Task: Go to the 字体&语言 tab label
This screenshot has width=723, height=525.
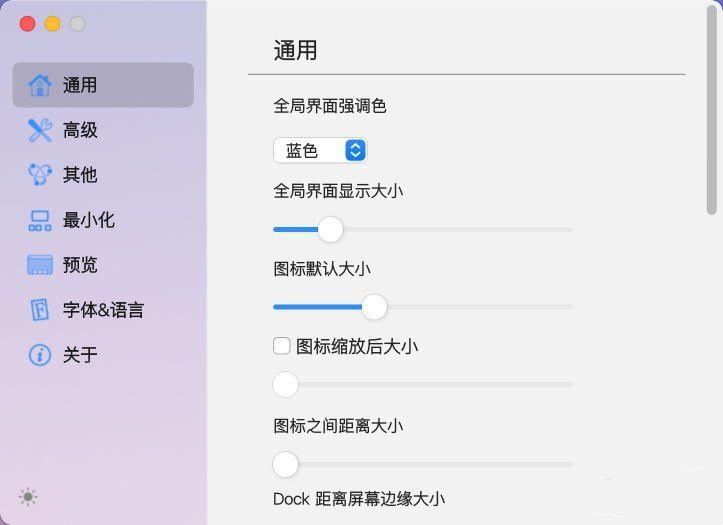Action: [x=103, y=310]
